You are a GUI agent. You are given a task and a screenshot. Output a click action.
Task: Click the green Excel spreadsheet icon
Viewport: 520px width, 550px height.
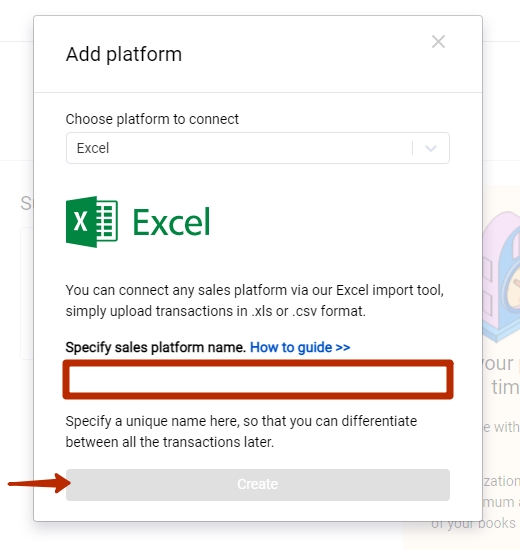[92, 222]
